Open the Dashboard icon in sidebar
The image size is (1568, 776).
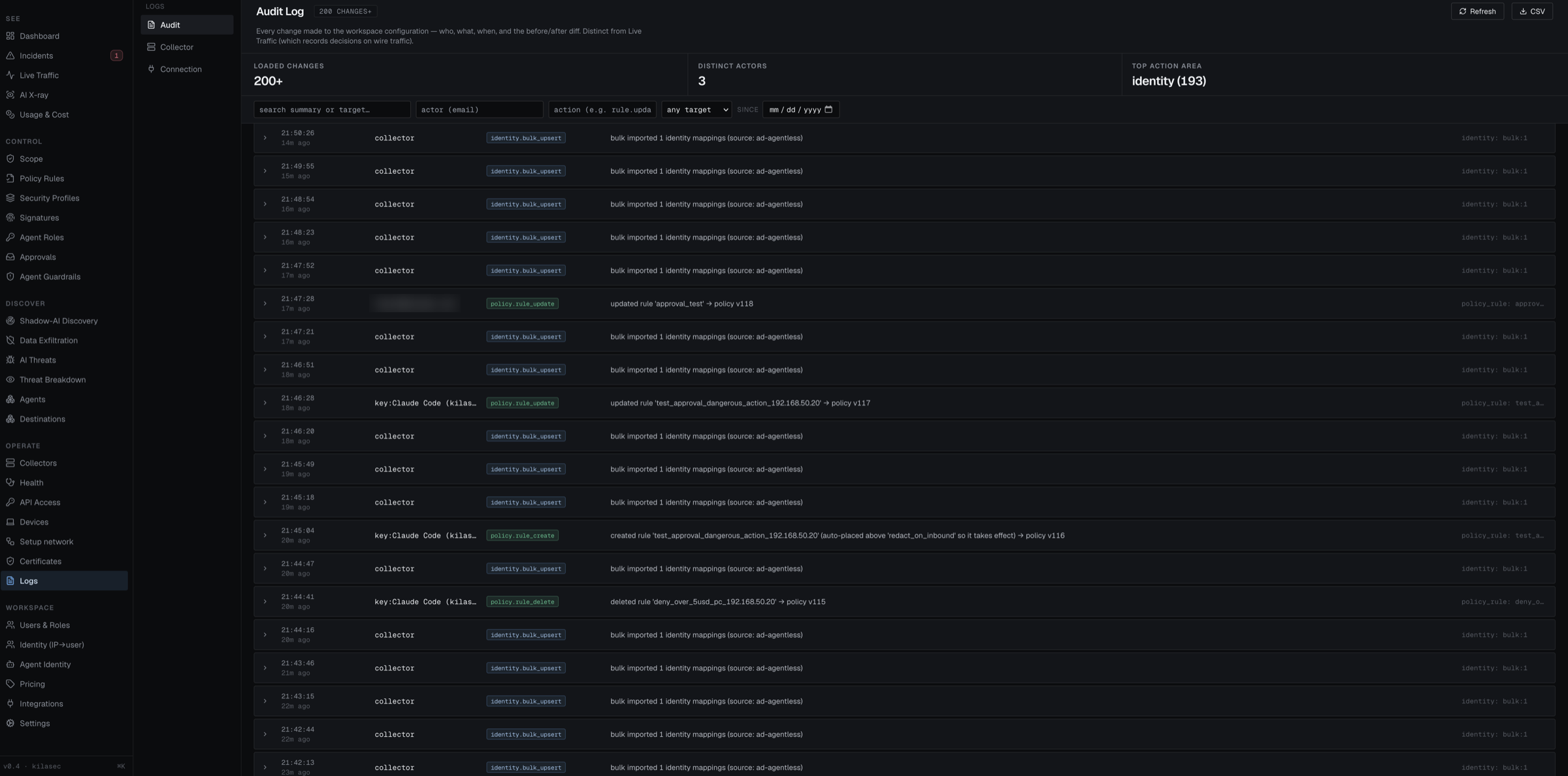pyautogui.click(x=10, y=36)
